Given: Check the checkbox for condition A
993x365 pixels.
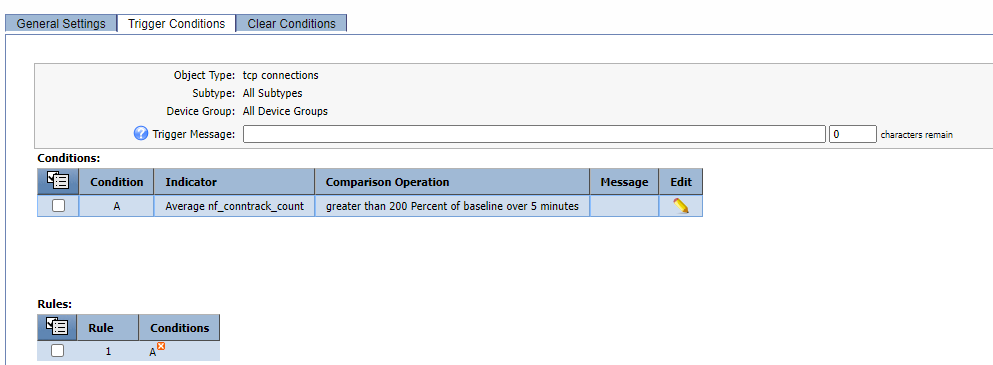Looking at the screenshot, I should tap(58, 206).
